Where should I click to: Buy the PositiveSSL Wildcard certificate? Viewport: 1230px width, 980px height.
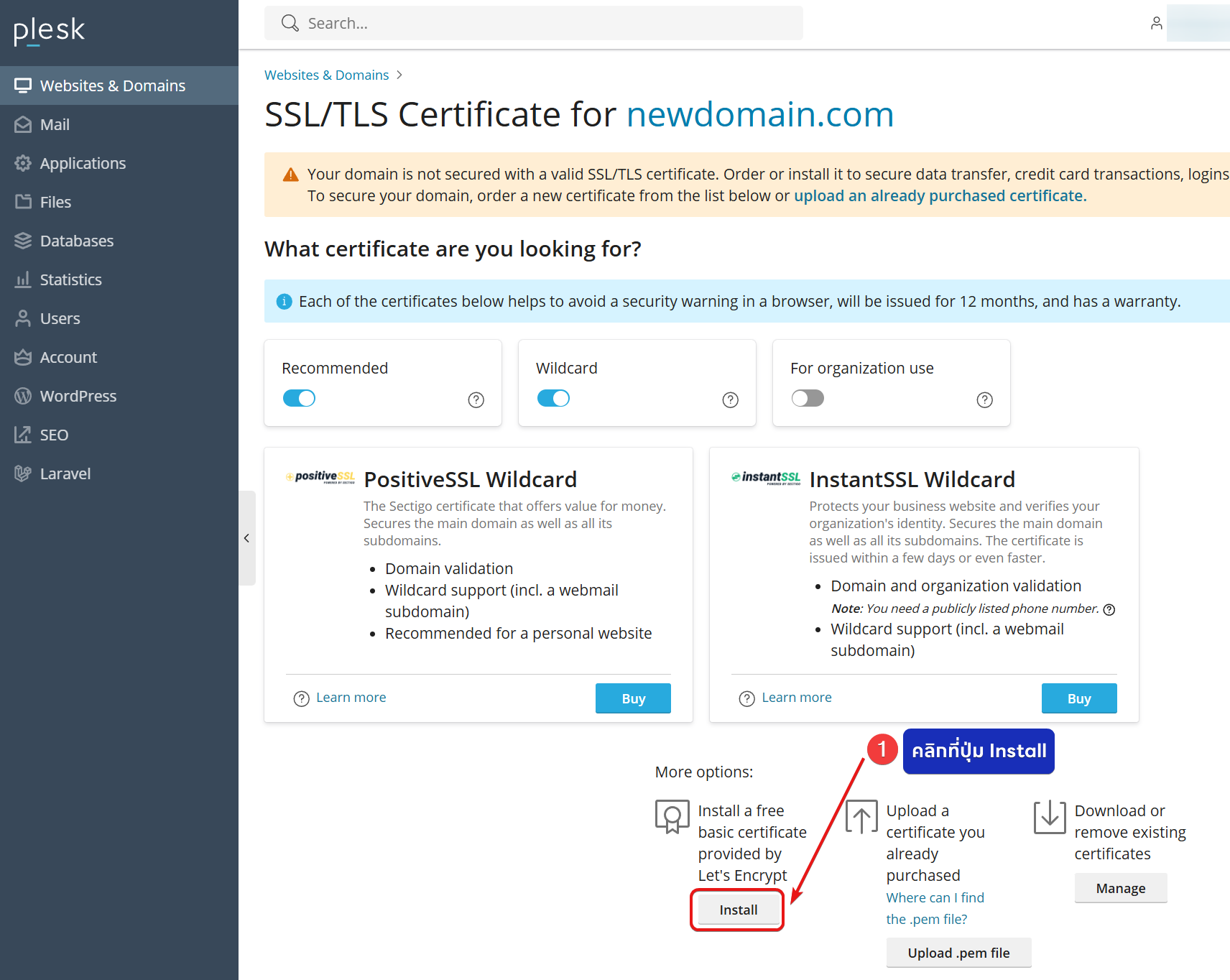point(632,698)
